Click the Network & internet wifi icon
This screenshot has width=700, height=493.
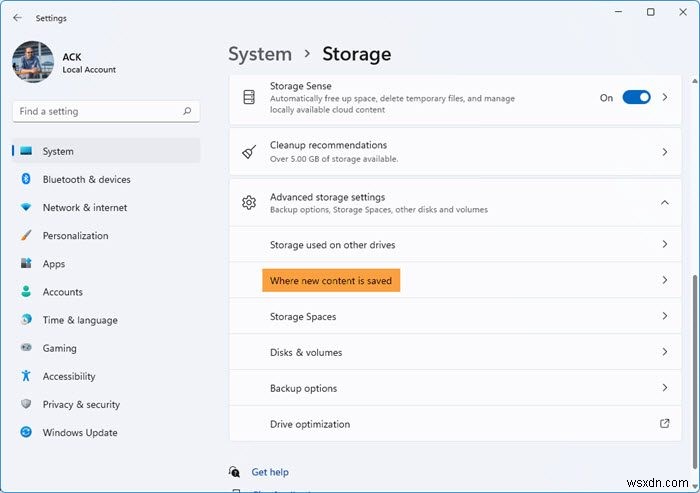[26, 208]
